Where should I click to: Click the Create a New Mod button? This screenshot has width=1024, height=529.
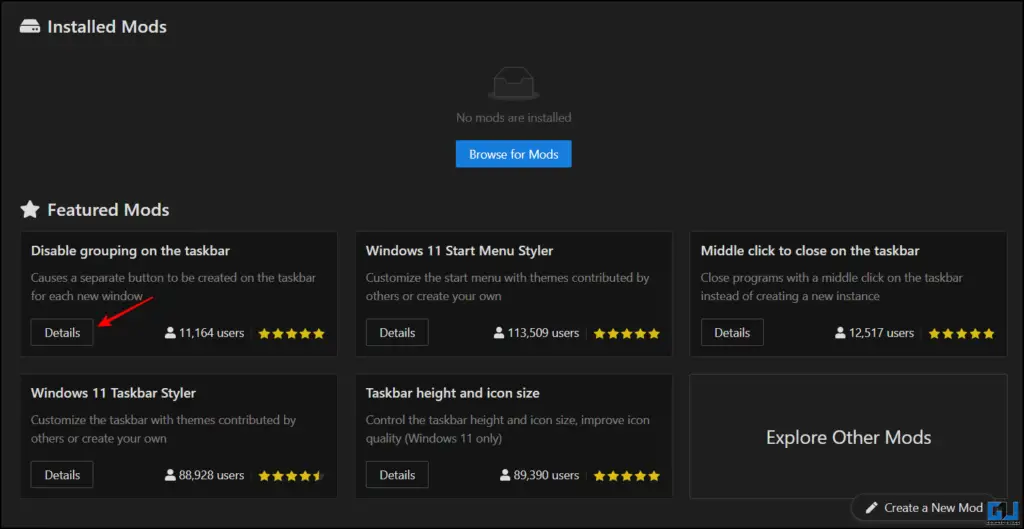[925, 507]
